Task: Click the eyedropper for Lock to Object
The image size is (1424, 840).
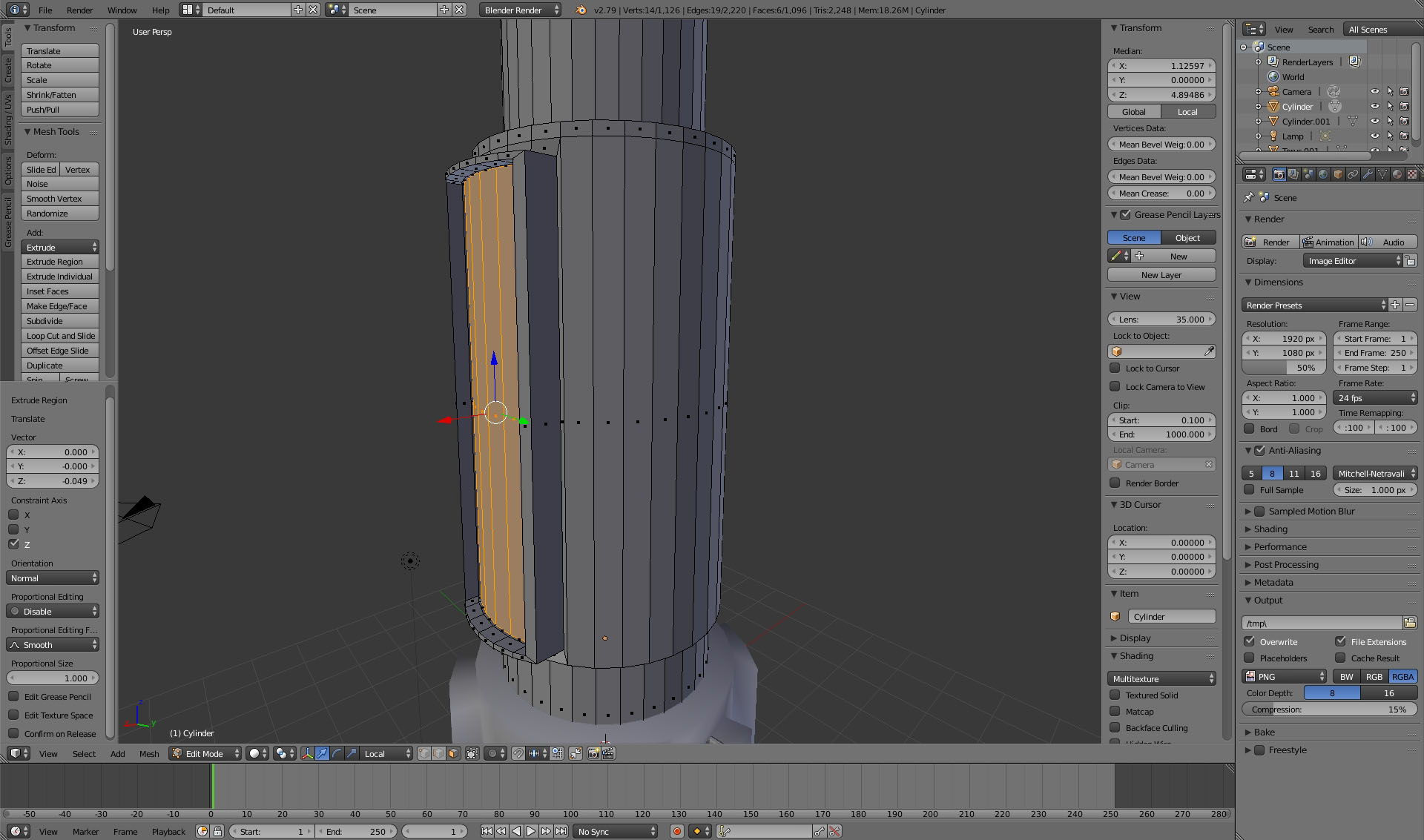Action: pos(1209,351)
